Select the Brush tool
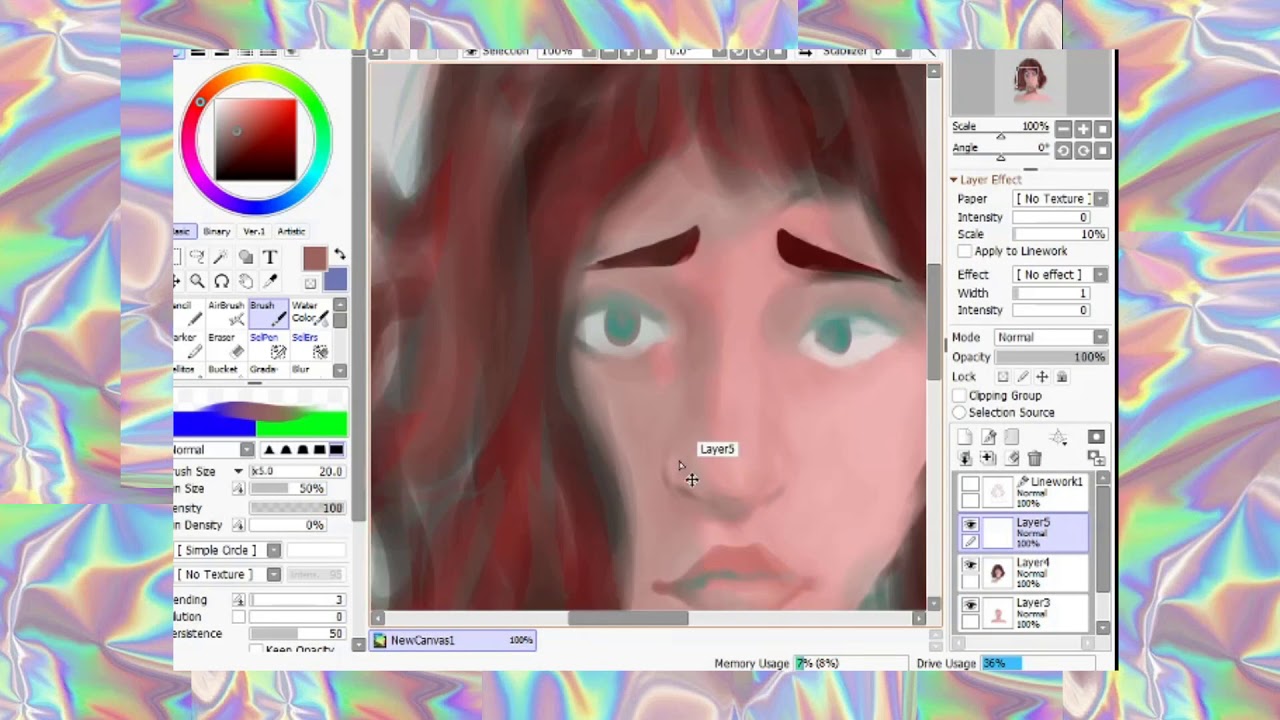This screenshot has height=720, width=1280. tap(268, 313)
